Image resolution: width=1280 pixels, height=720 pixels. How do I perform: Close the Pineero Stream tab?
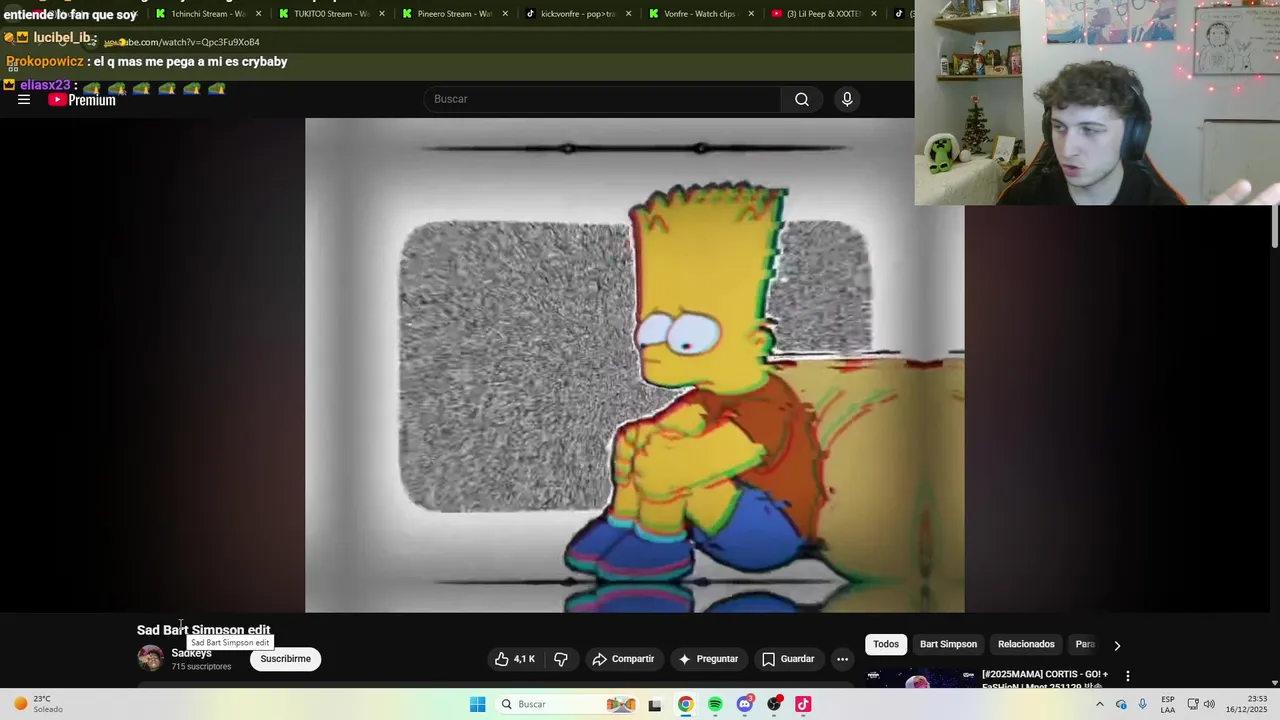click(x=505, y=14)
